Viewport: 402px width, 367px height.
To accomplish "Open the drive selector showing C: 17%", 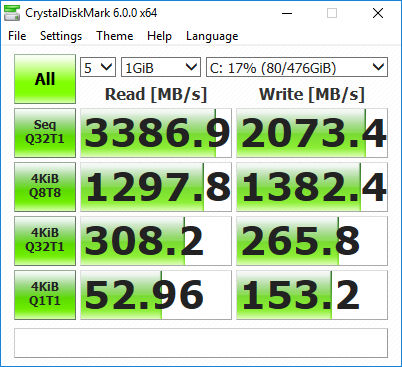I will (297, 67).
